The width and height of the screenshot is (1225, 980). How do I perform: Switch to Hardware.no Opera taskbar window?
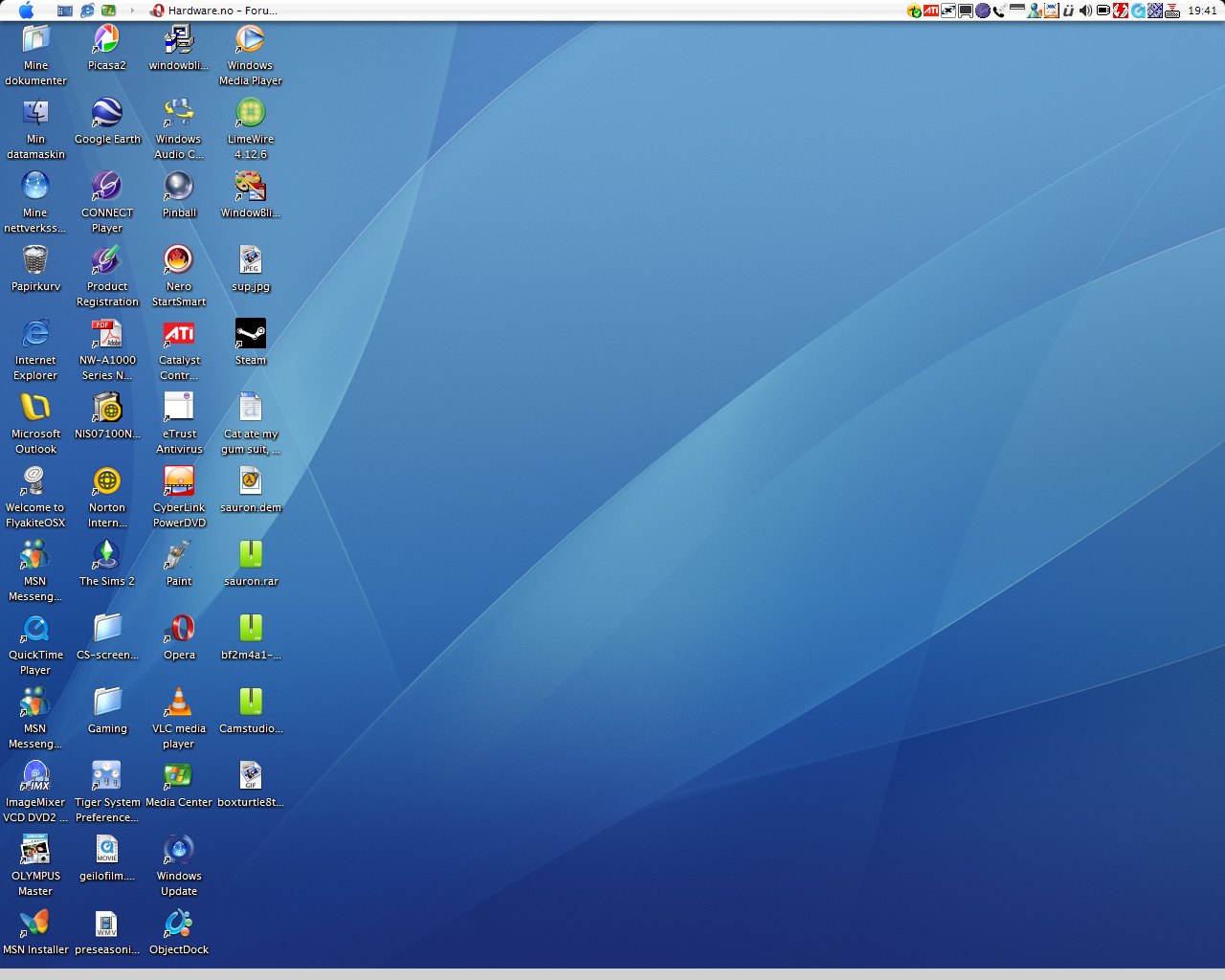pyautogui.click(x=213, y=11)
